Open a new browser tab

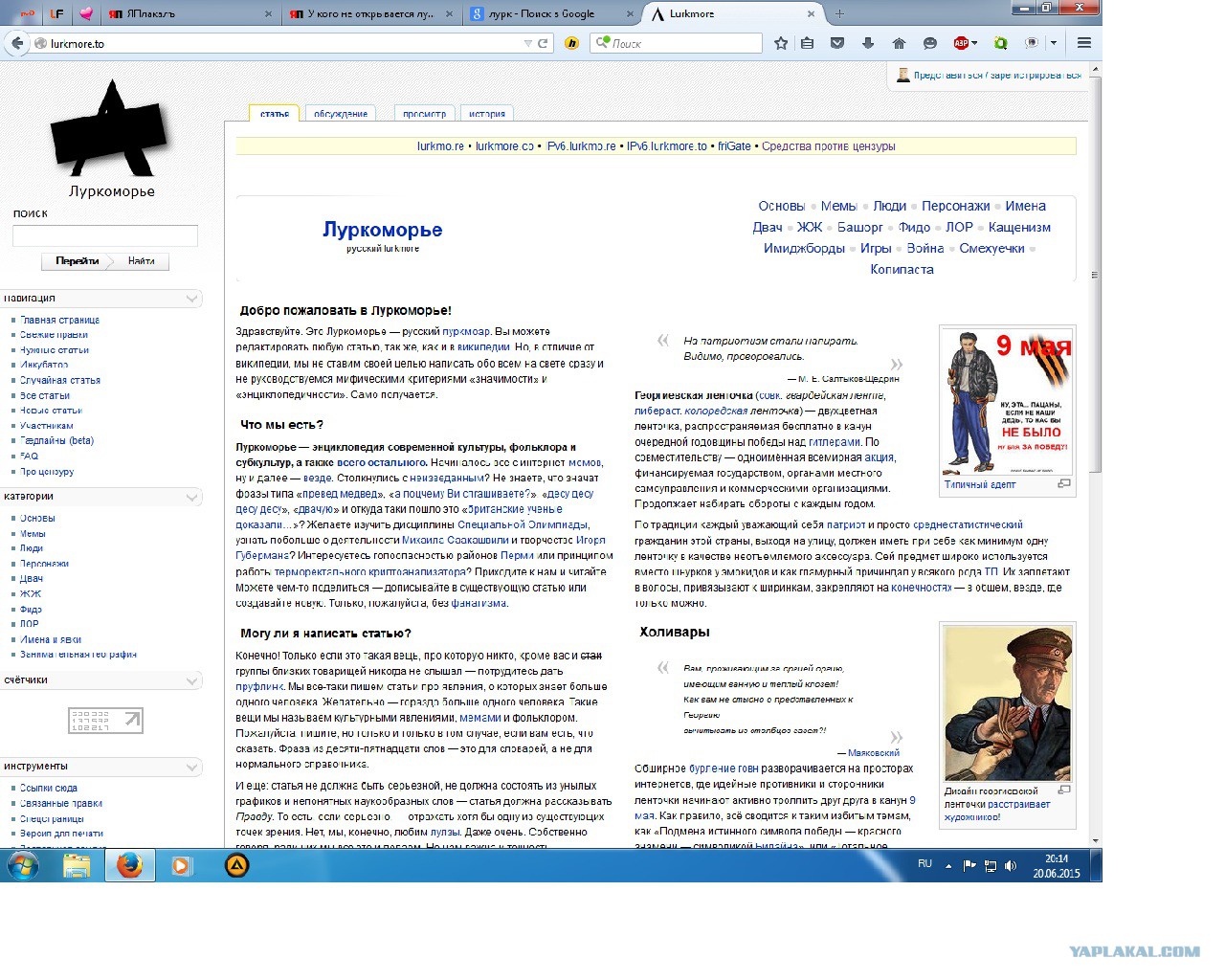[x=840, y=14]
